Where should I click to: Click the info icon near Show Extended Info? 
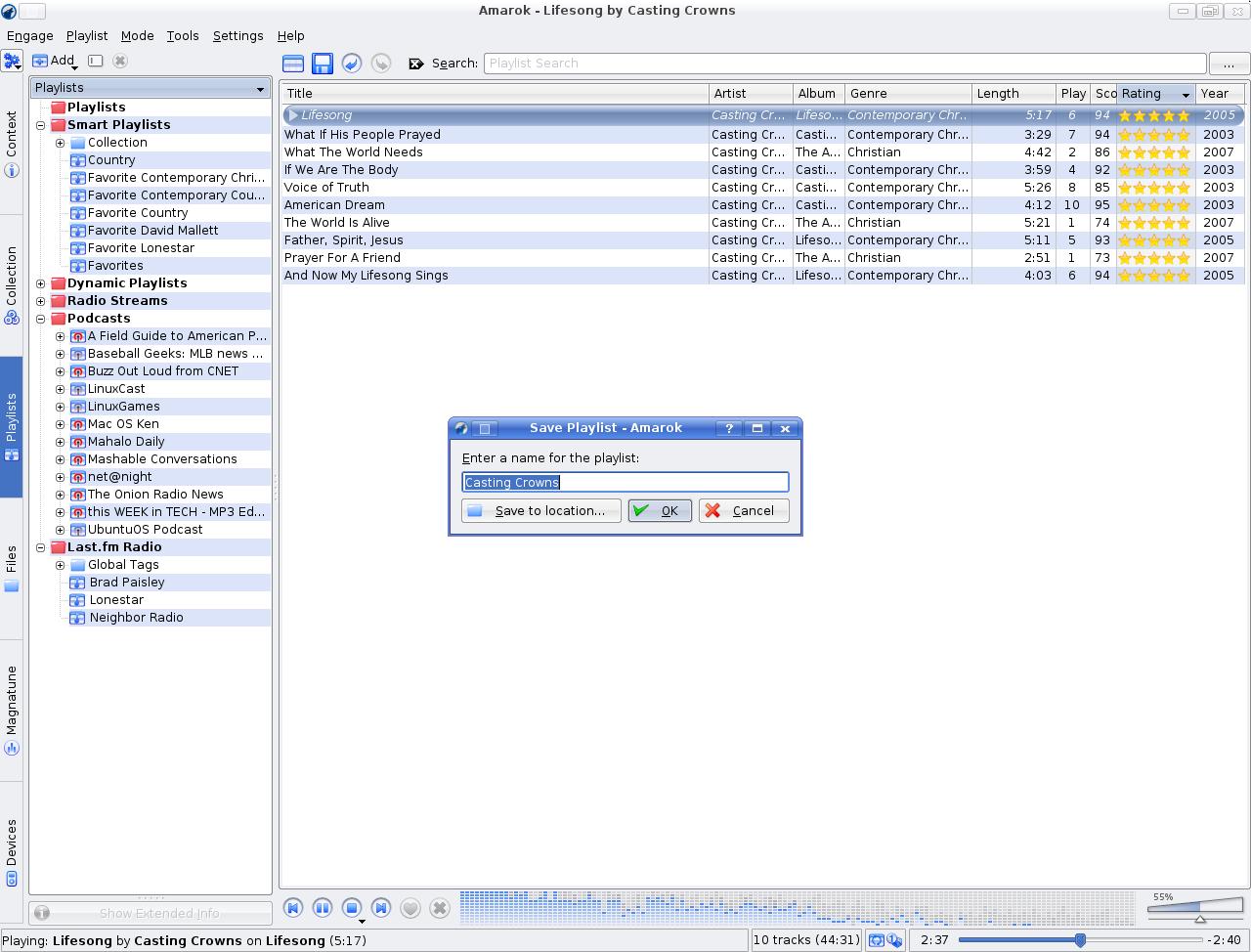pyautogui.click(x=42, y=913)
